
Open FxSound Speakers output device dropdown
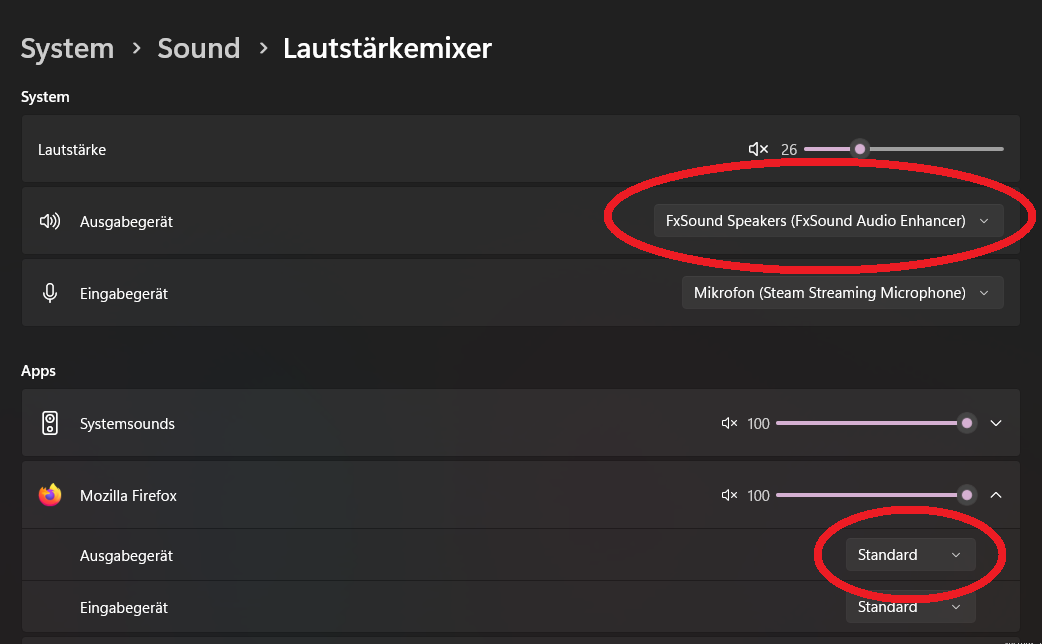827,221
